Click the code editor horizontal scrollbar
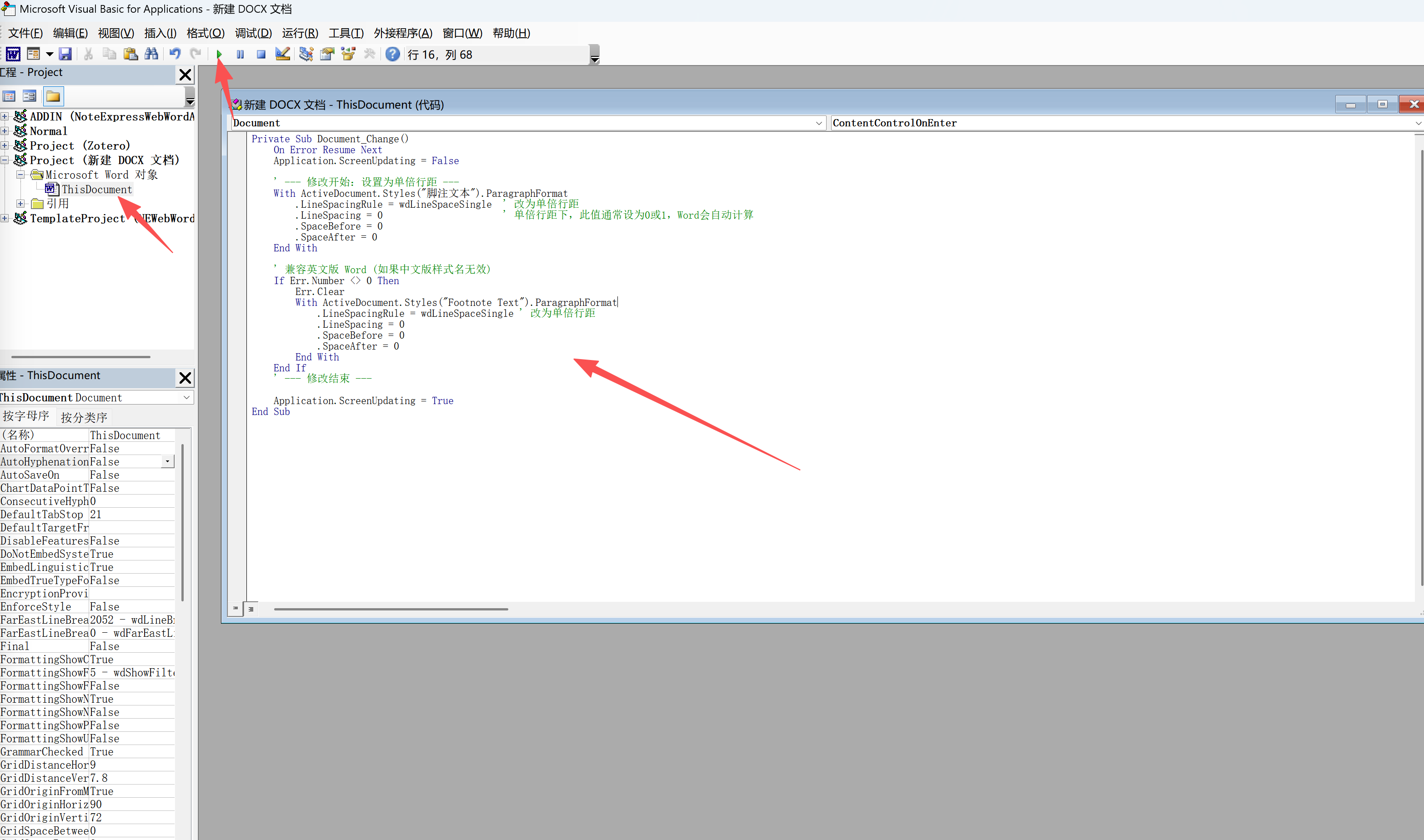Screen dimensions: 1424x840 point(391,609)
